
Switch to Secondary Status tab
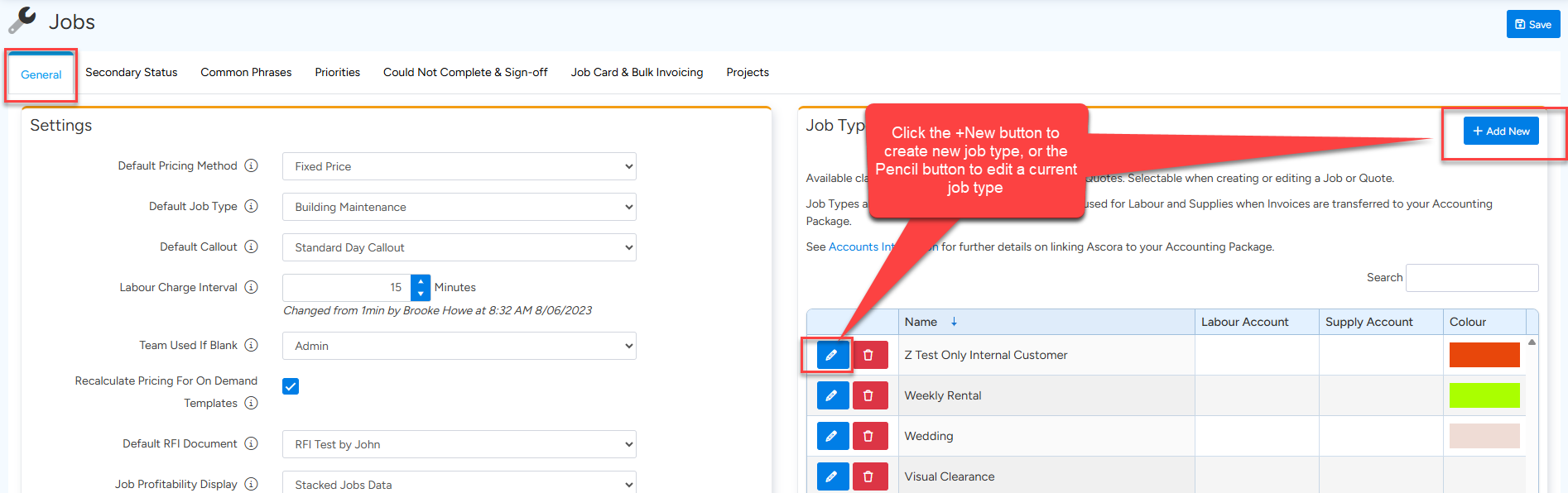131,73
